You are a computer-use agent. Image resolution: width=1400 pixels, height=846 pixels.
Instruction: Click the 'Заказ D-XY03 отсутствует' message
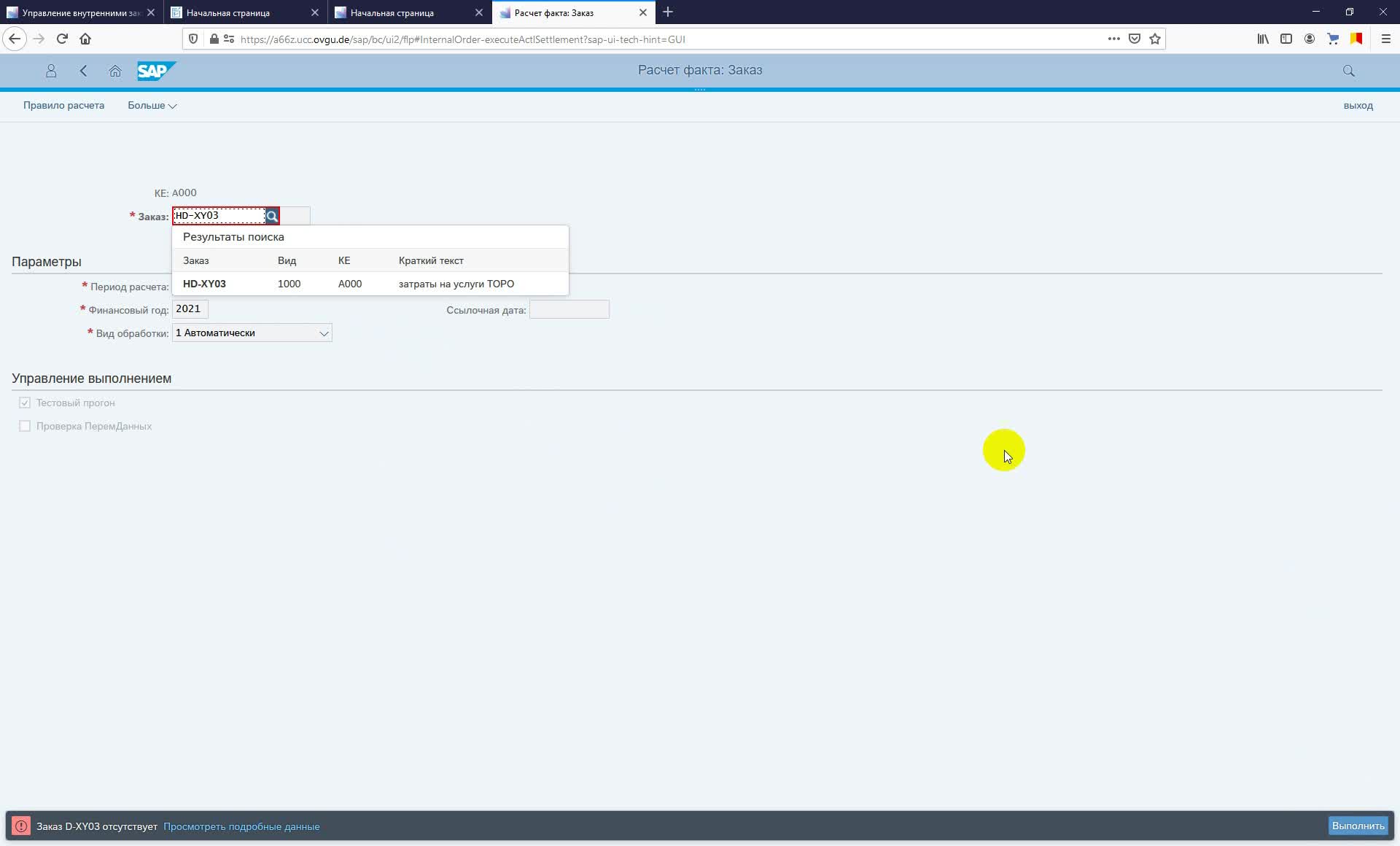[x=97, y=827]
